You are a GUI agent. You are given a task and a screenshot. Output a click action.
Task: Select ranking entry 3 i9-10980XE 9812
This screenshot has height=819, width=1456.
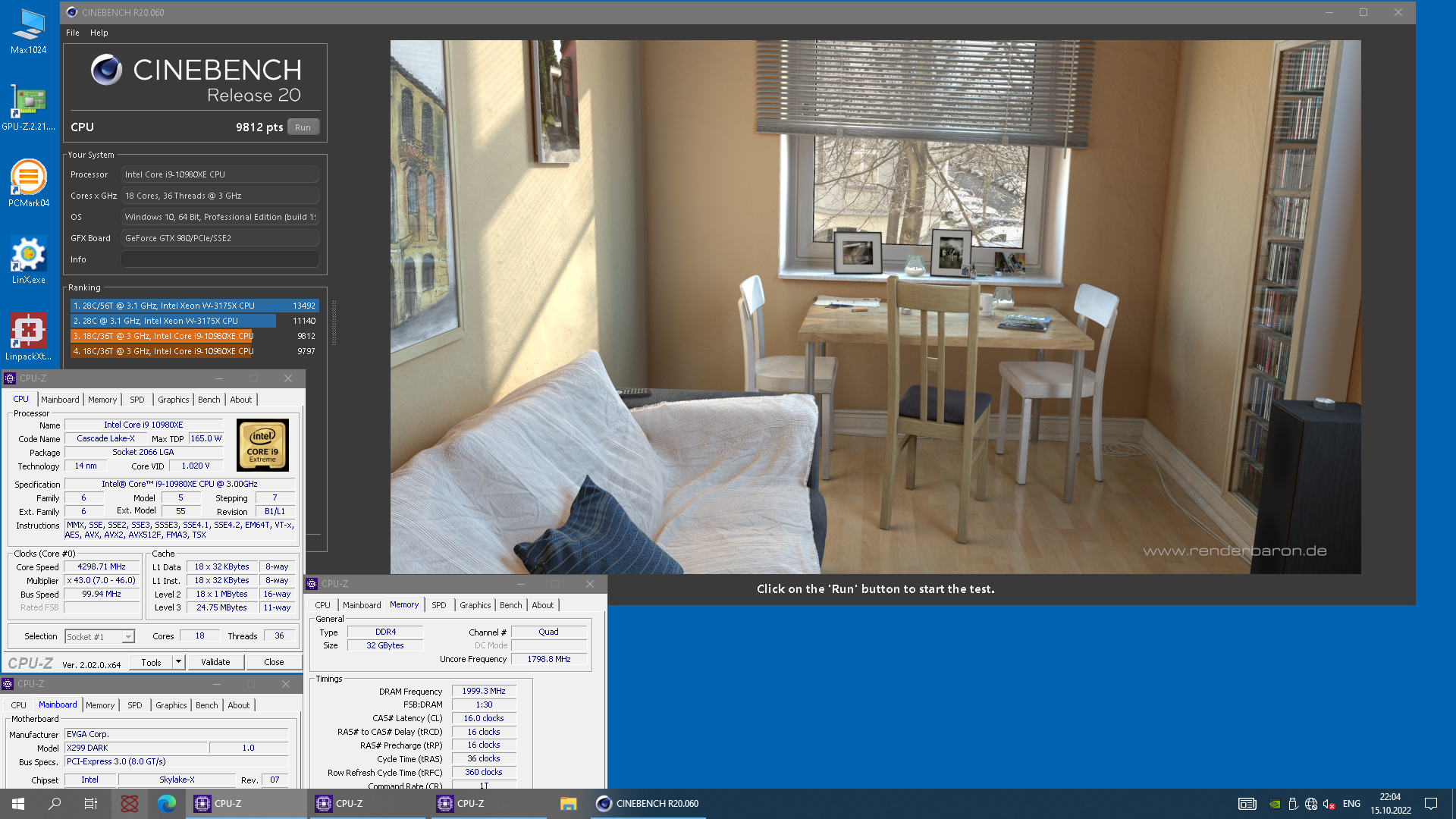[194, 336]
